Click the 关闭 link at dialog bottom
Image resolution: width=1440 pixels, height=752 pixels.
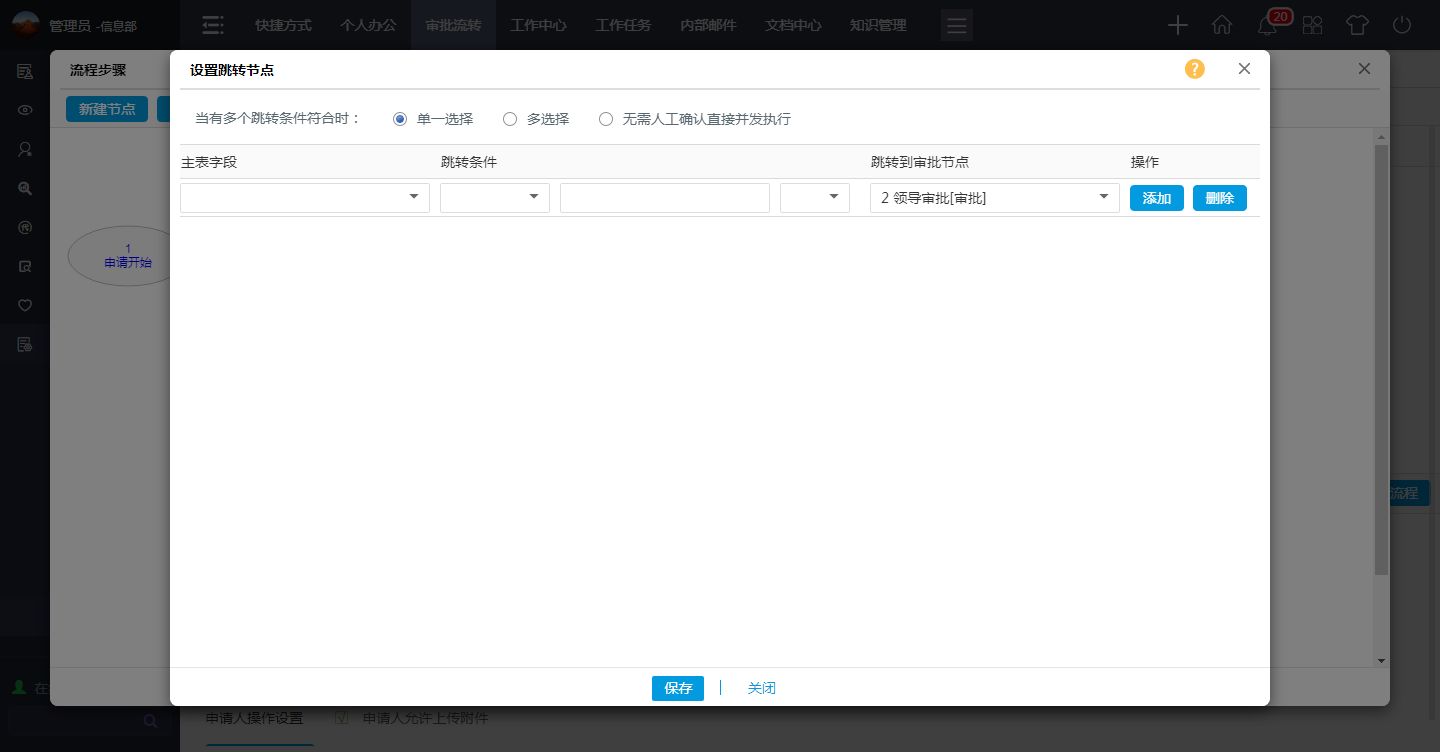click(761, 688)
